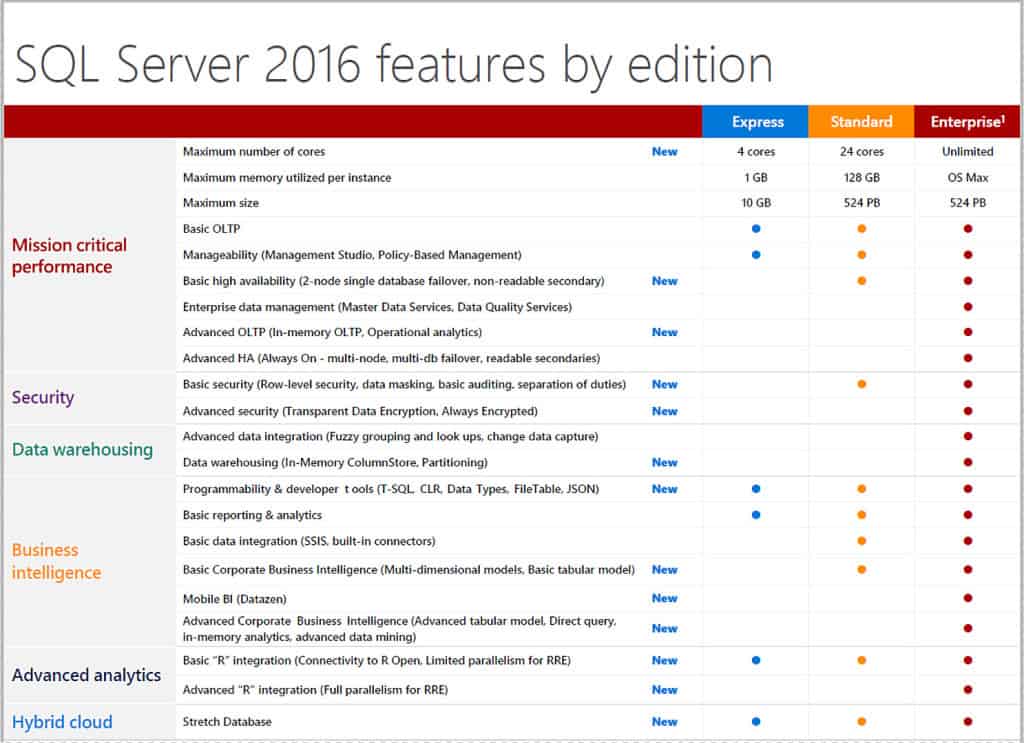Viewport: 1024px width, 743px height.
Task: Click the 'Basic reporting & analytics' feature label
Action: coord(252,515)
